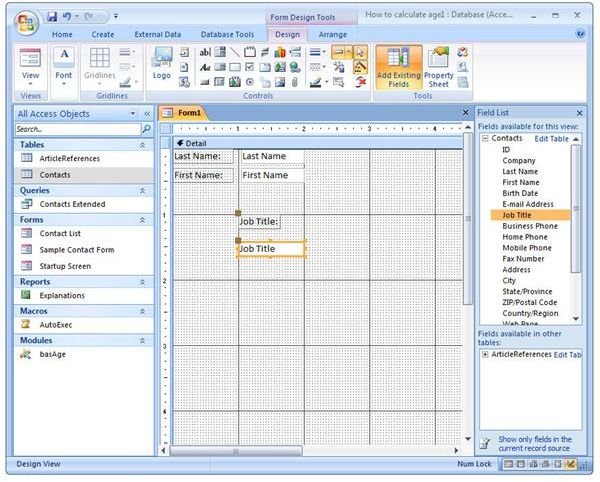Insert Date and Time control
Viewport: 600px width, 482px height.
184,82
